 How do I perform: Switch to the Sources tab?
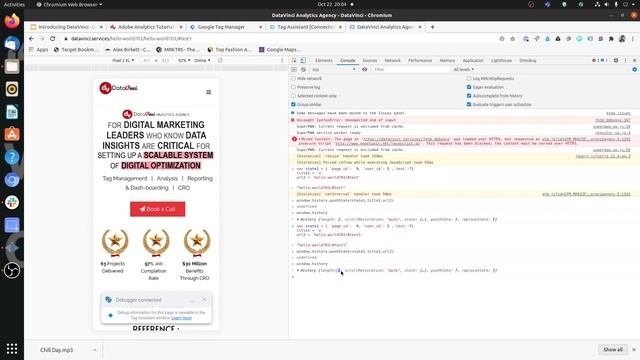370,60
